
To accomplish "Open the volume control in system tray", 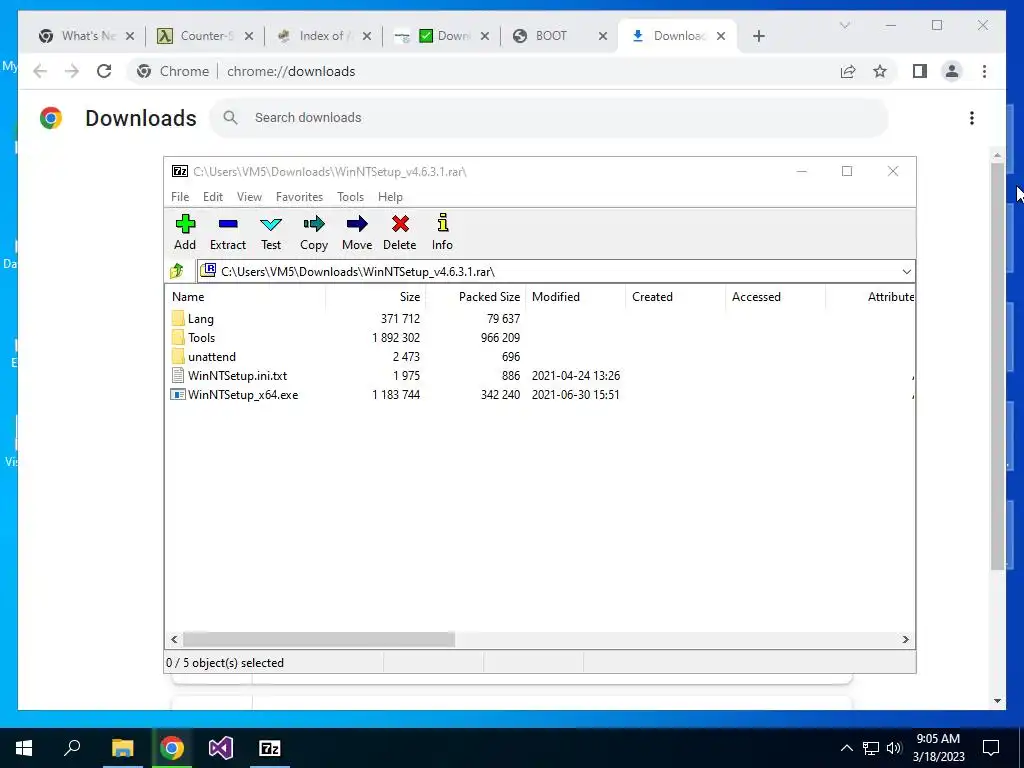I will [x=894, y=748].
